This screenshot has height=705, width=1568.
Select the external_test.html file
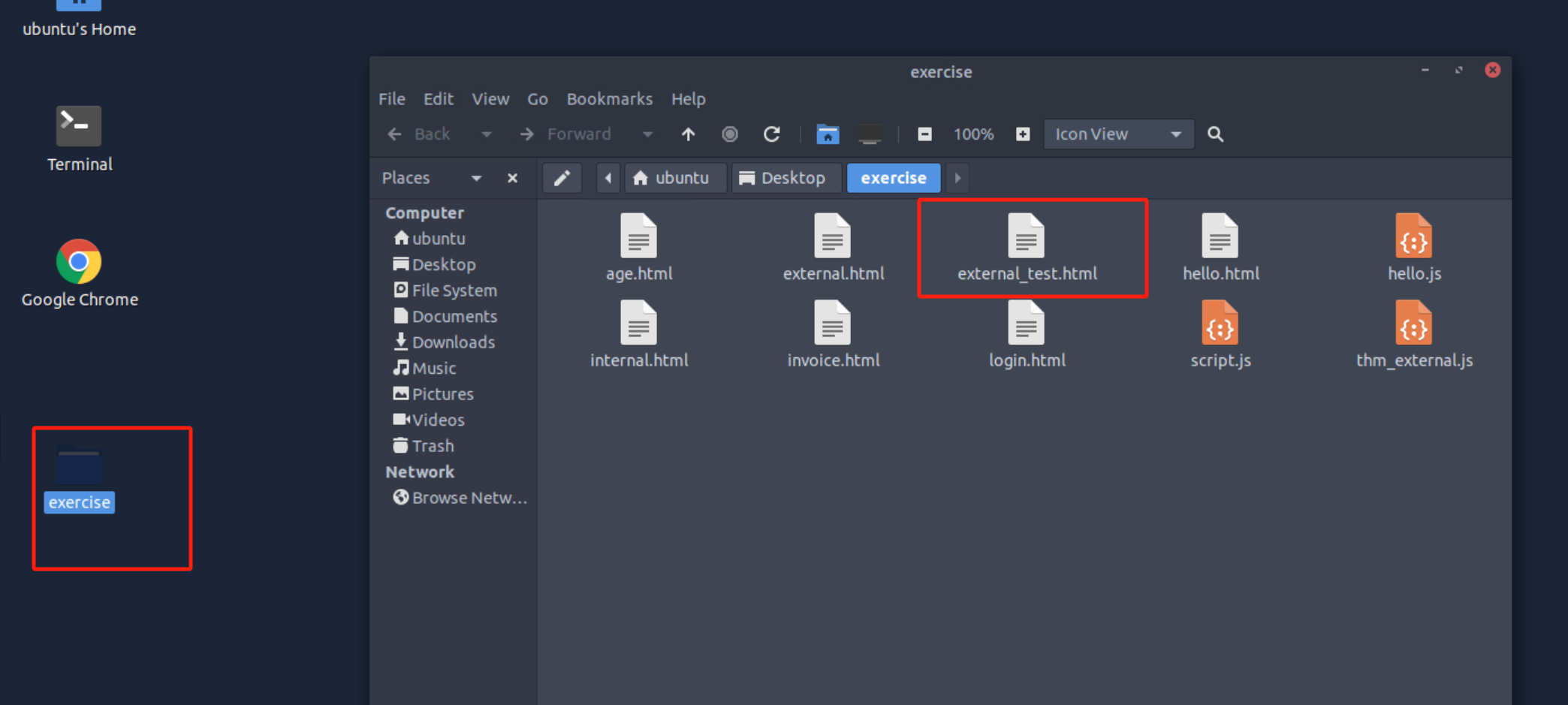(x=1027, y=248)
